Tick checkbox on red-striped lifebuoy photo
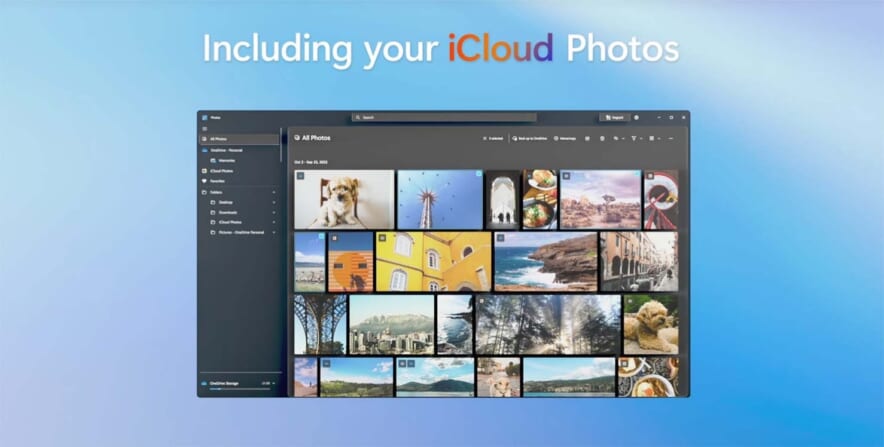 pos(650,176)
